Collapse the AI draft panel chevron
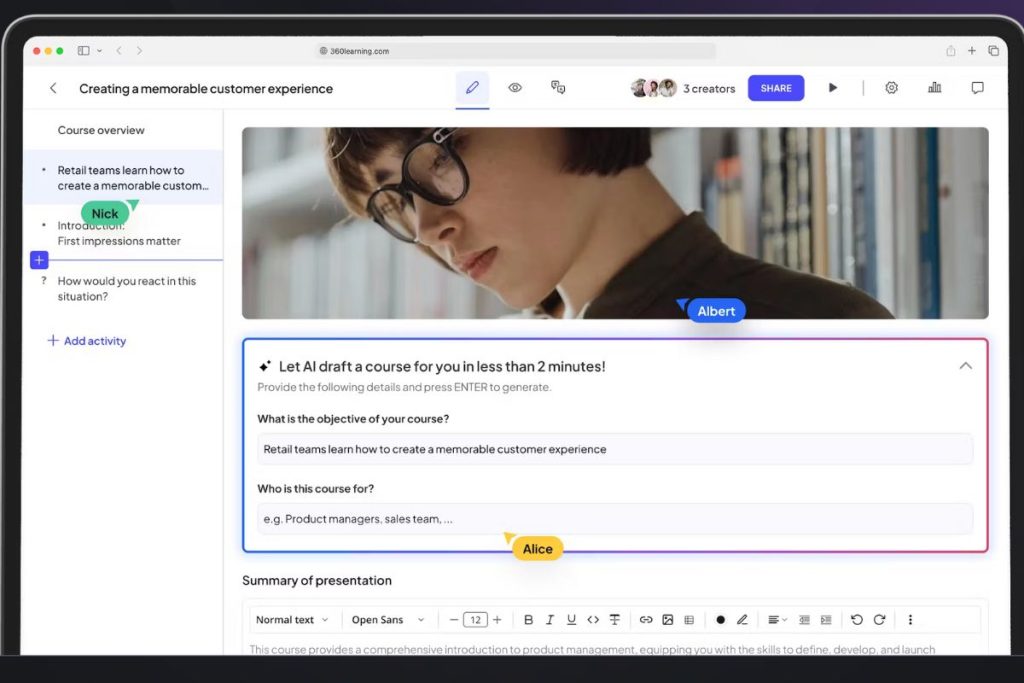Screen dimensions: 1024x683 965,366
